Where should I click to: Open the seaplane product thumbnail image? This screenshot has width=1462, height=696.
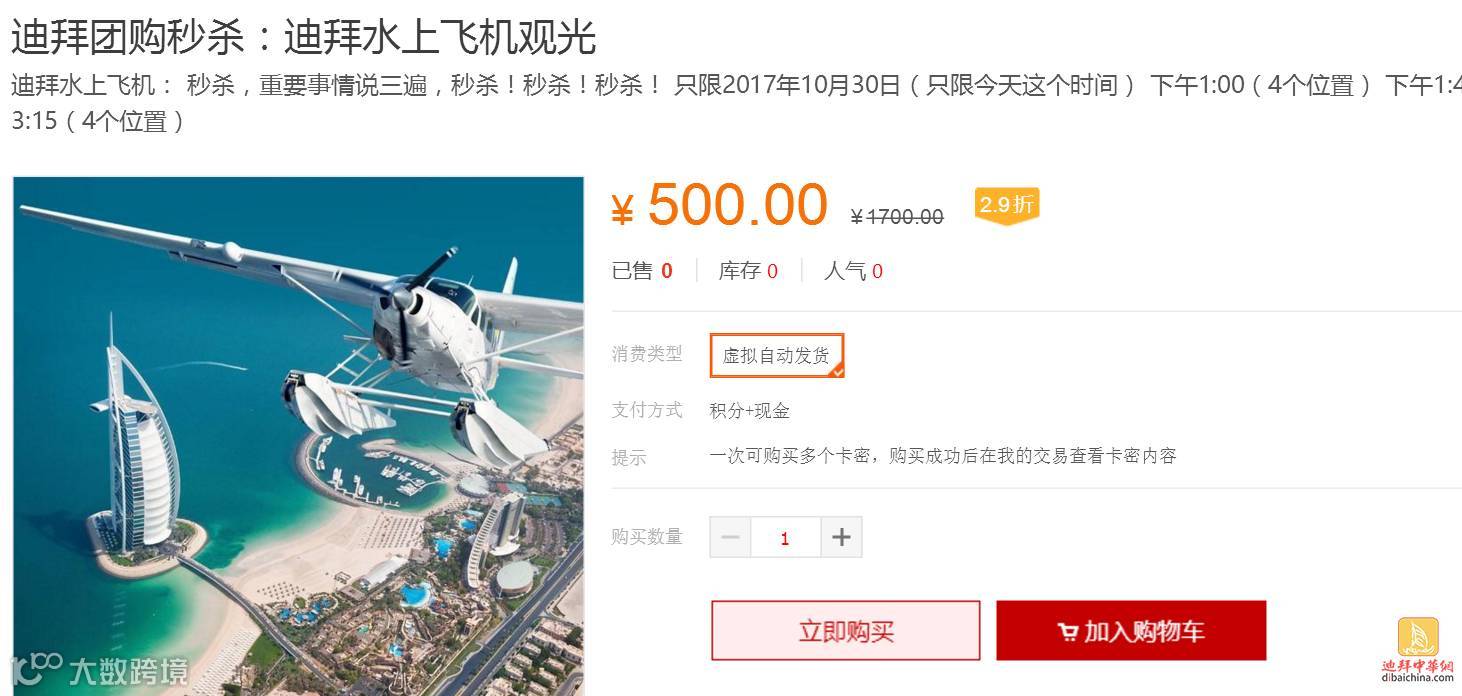(x=298, y=436)
